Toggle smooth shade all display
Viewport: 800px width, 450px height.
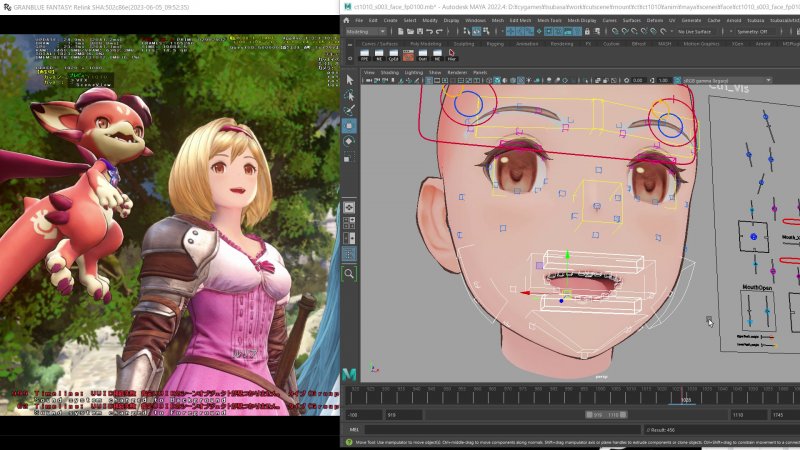tap(497, 81)
